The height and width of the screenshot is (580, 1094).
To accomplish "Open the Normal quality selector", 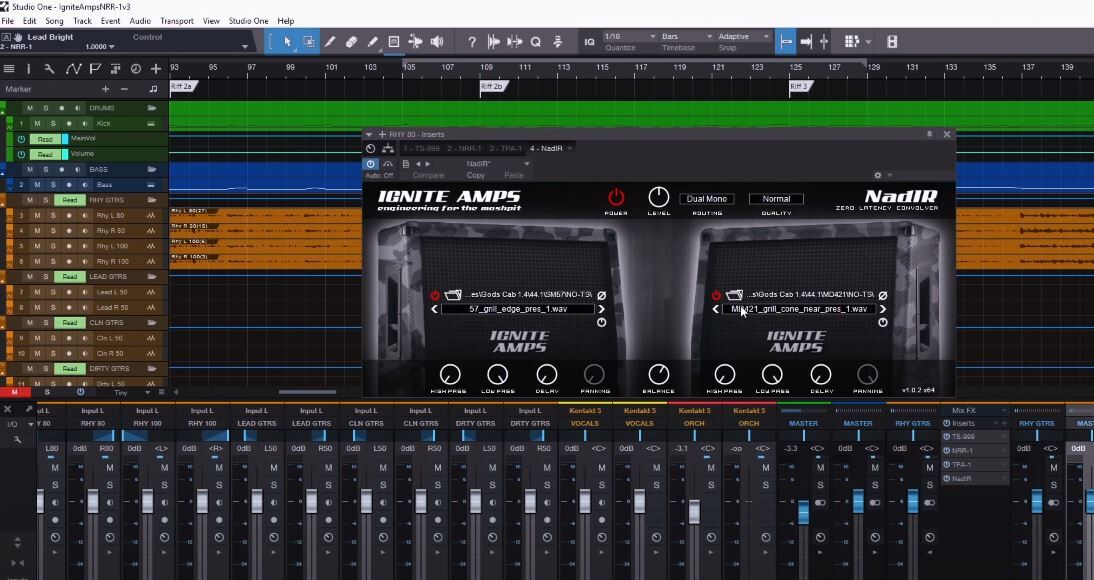I will (776, 199).
